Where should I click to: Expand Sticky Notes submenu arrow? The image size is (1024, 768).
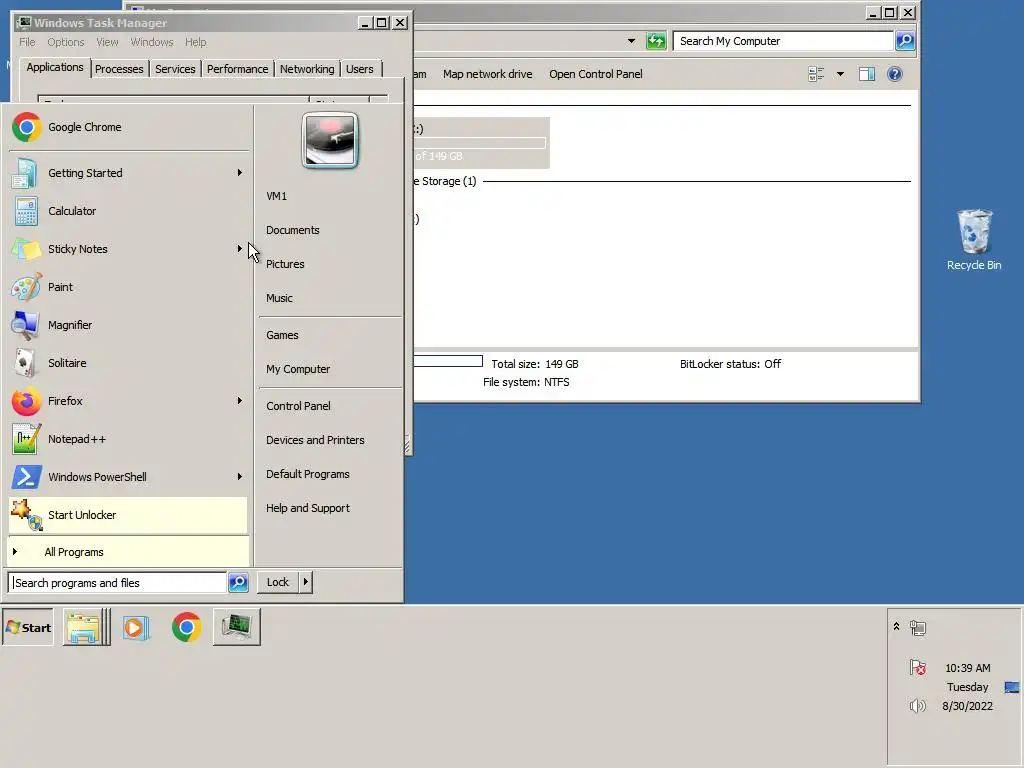pos(240,249)
